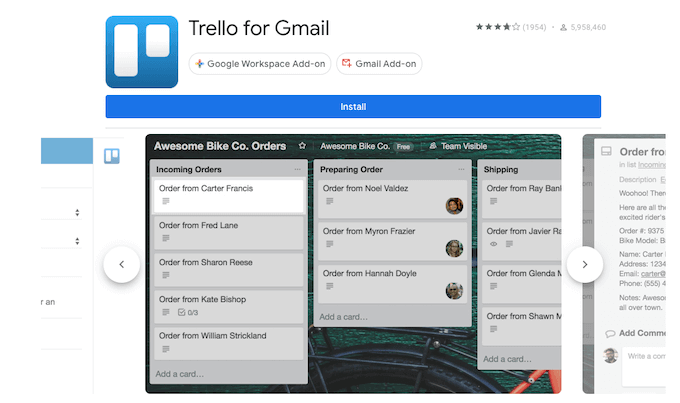Go to previous screenshot with left arrow
Screen dimensions: 680x403
[122, 265]
